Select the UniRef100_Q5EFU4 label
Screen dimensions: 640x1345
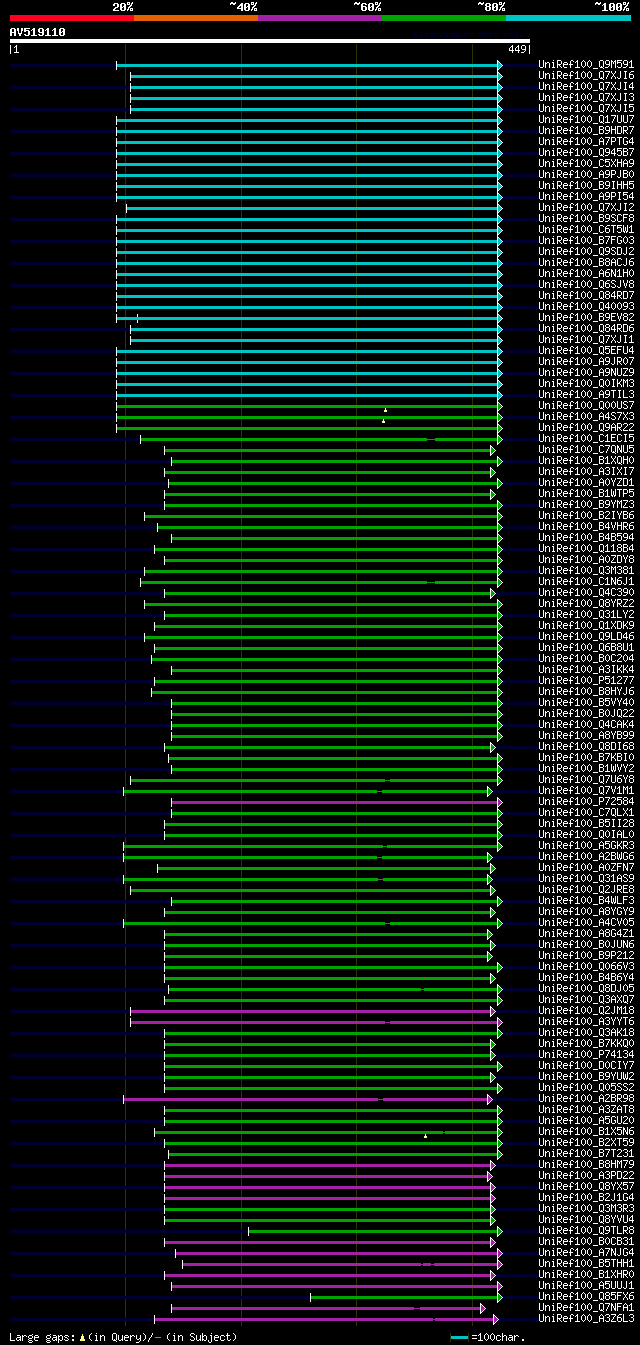tap(586, 351)
